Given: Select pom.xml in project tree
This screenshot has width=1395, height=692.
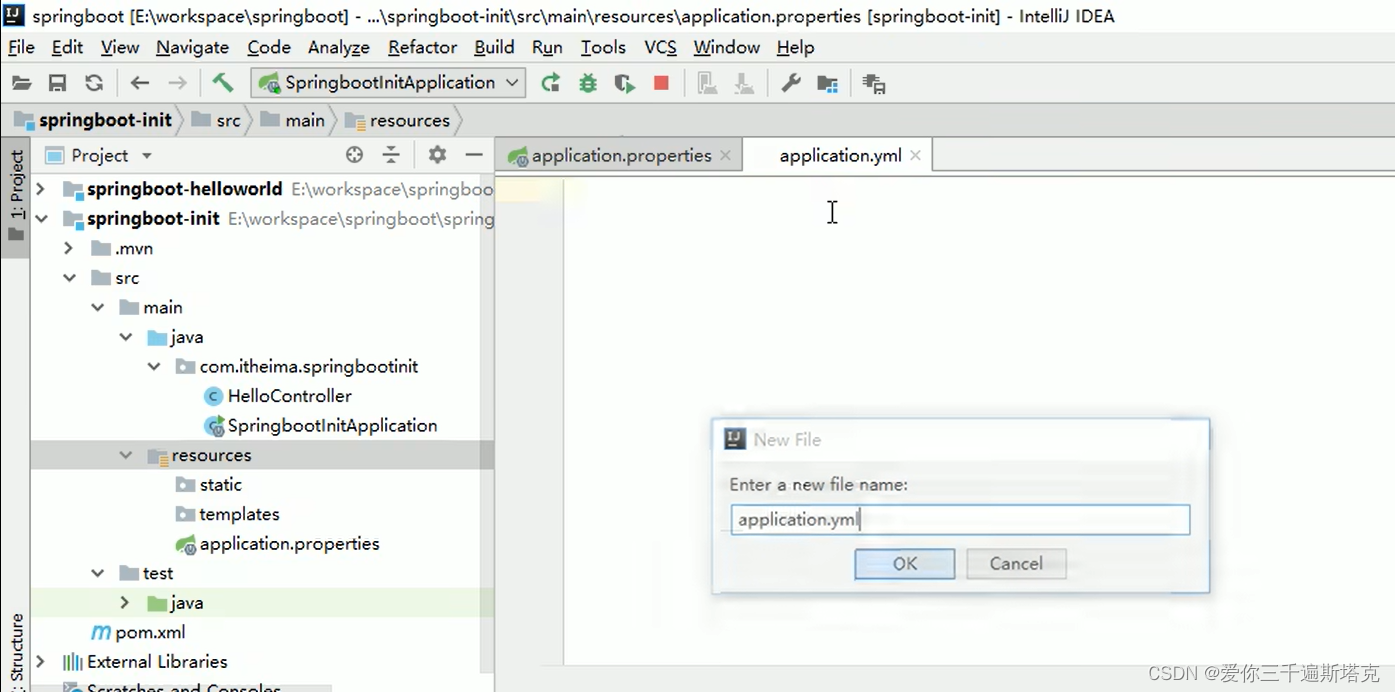Looking at the screenshot, I should tap(138, 632).
